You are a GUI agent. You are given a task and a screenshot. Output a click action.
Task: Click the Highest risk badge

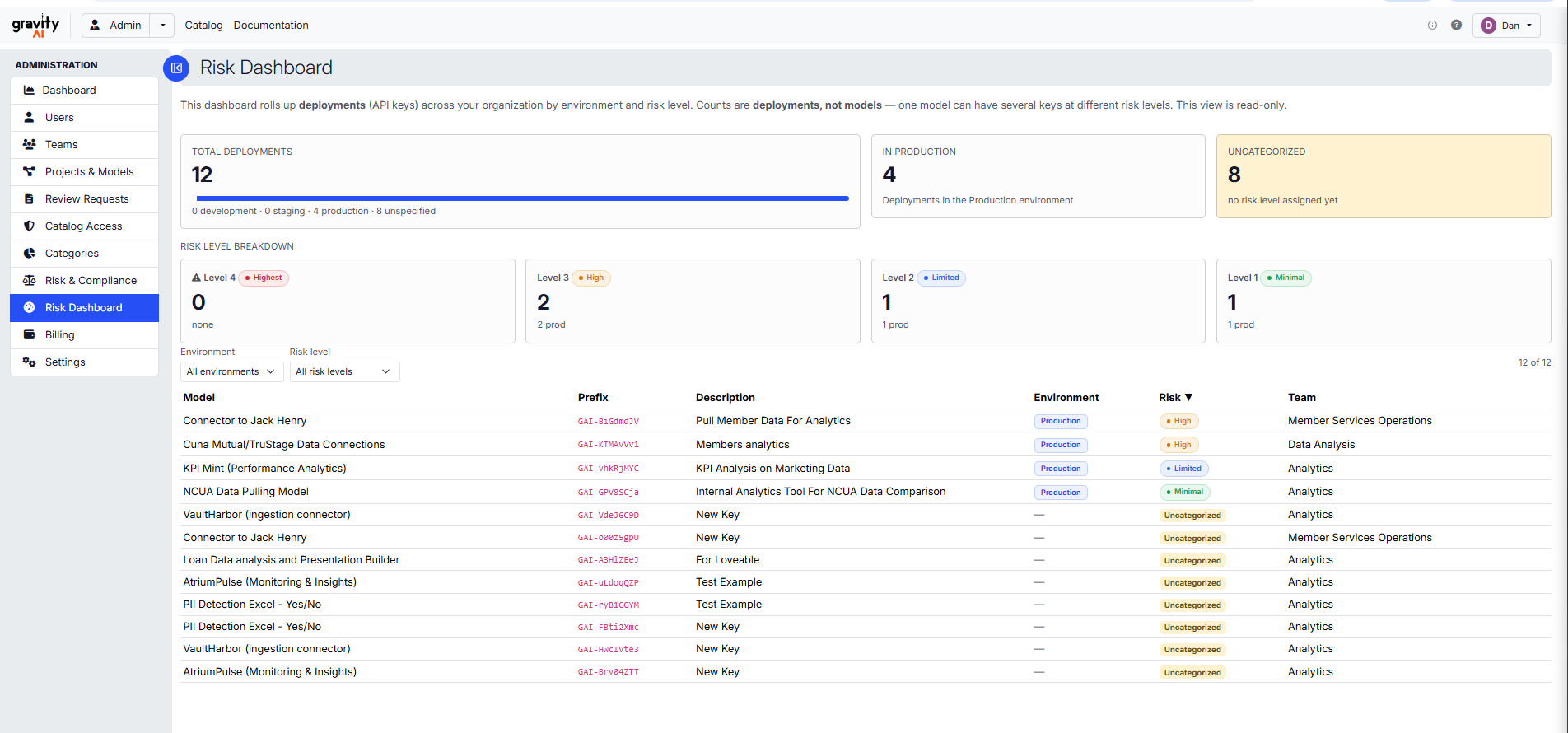click(264, 278)
